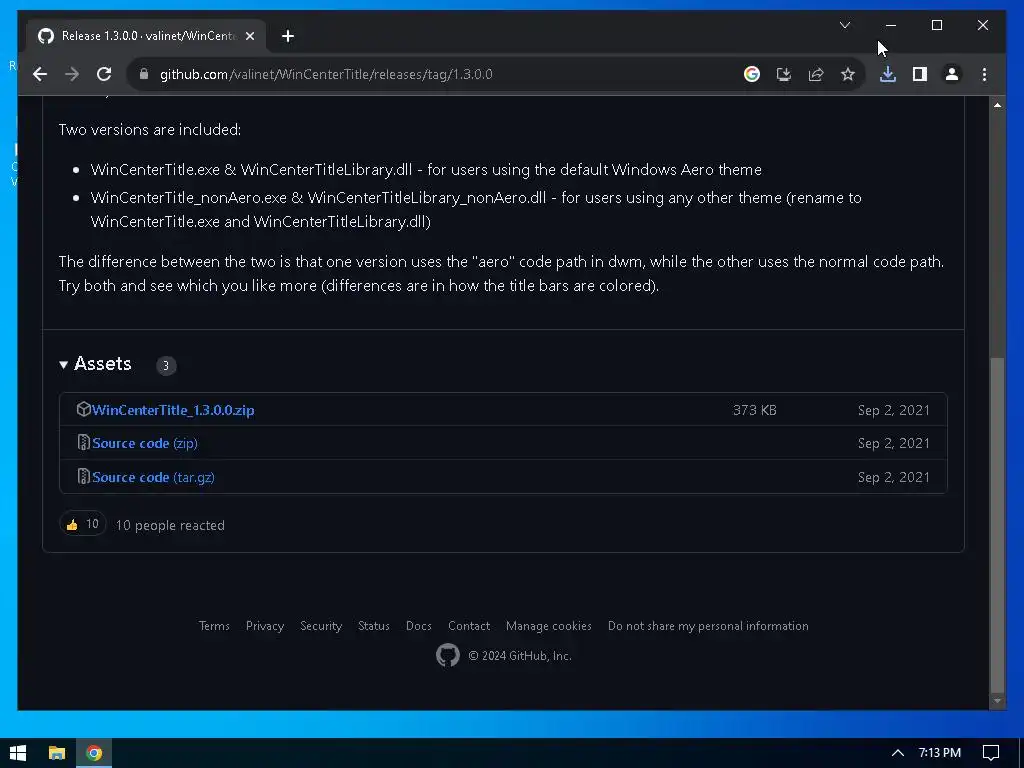Click the browser forward arrow
1024x768 pixels.
tap(72, 74)
